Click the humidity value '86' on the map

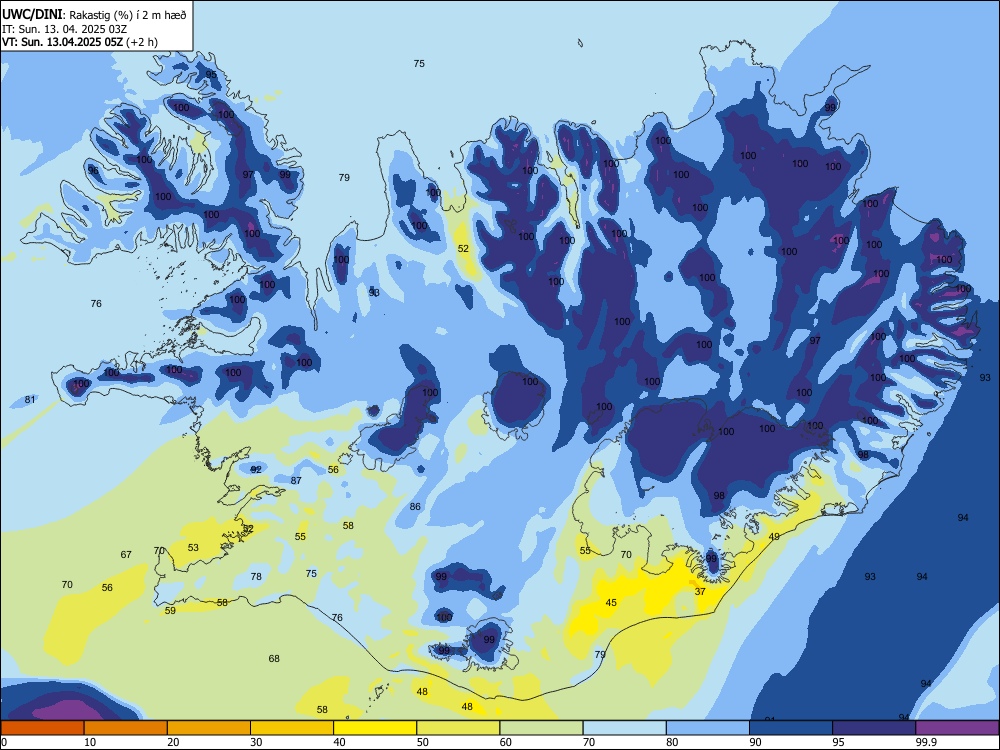pos(415,506)
